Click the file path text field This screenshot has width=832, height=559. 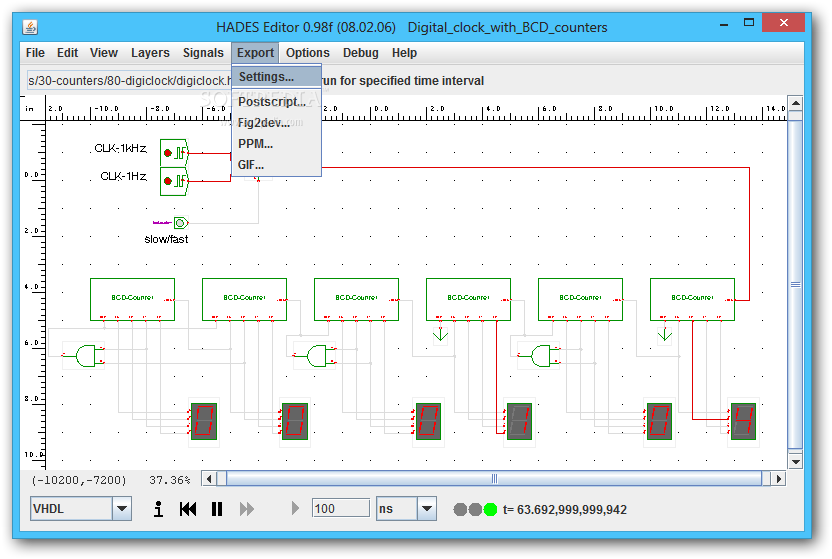130,81
